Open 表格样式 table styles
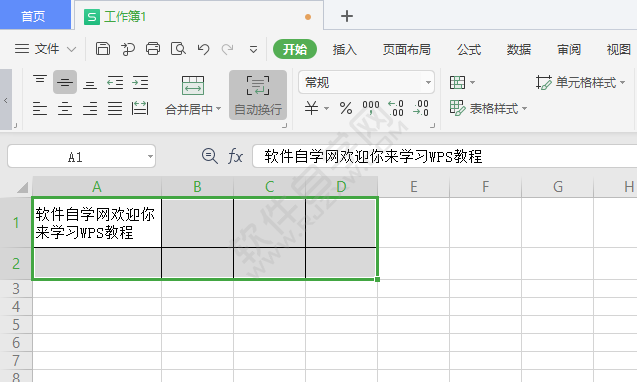The height and width of the screenshot is (382, 637). [x=488, y=108]
